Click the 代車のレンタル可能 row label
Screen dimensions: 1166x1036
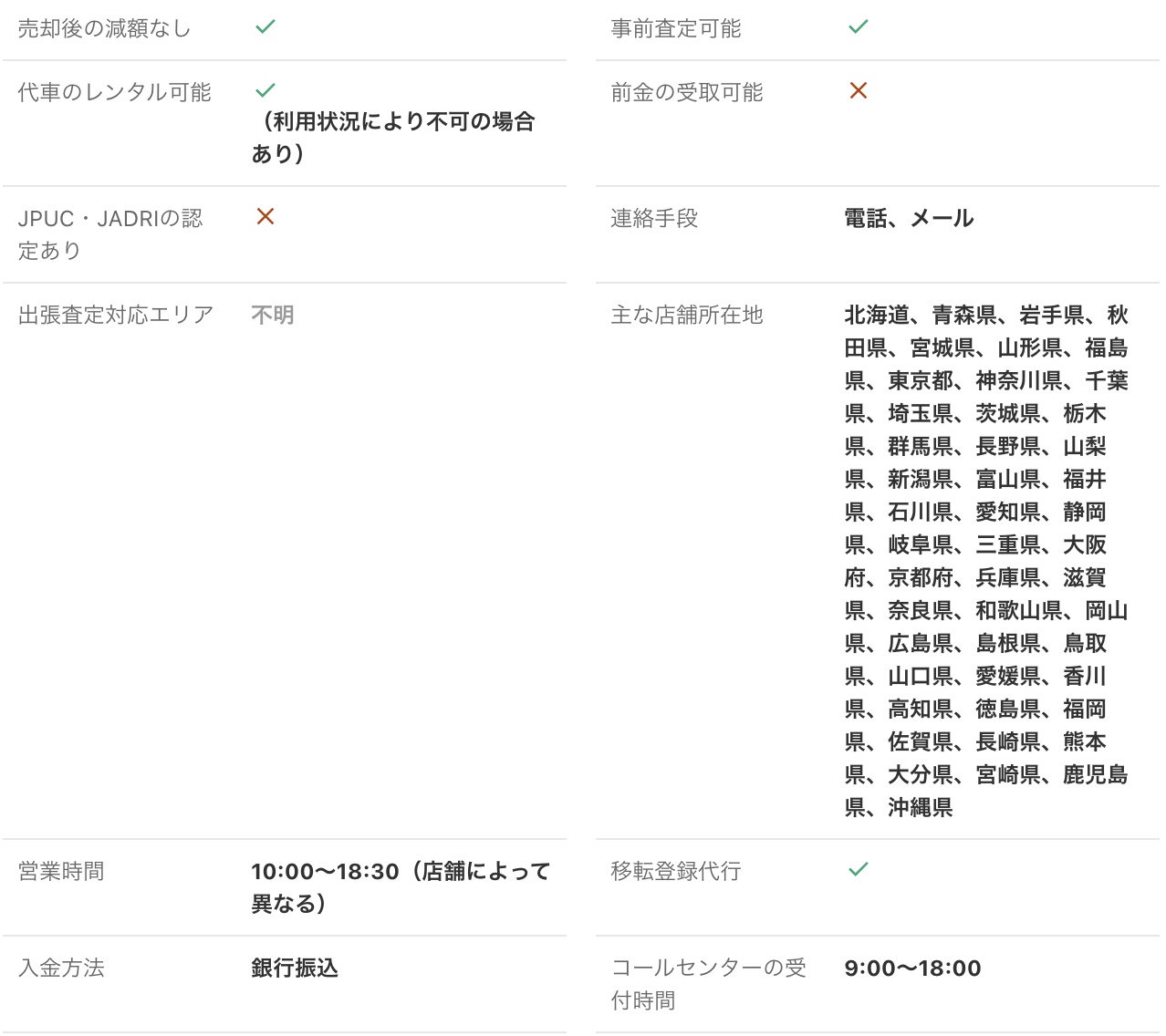pyautogui.click(x=114, y=92)
